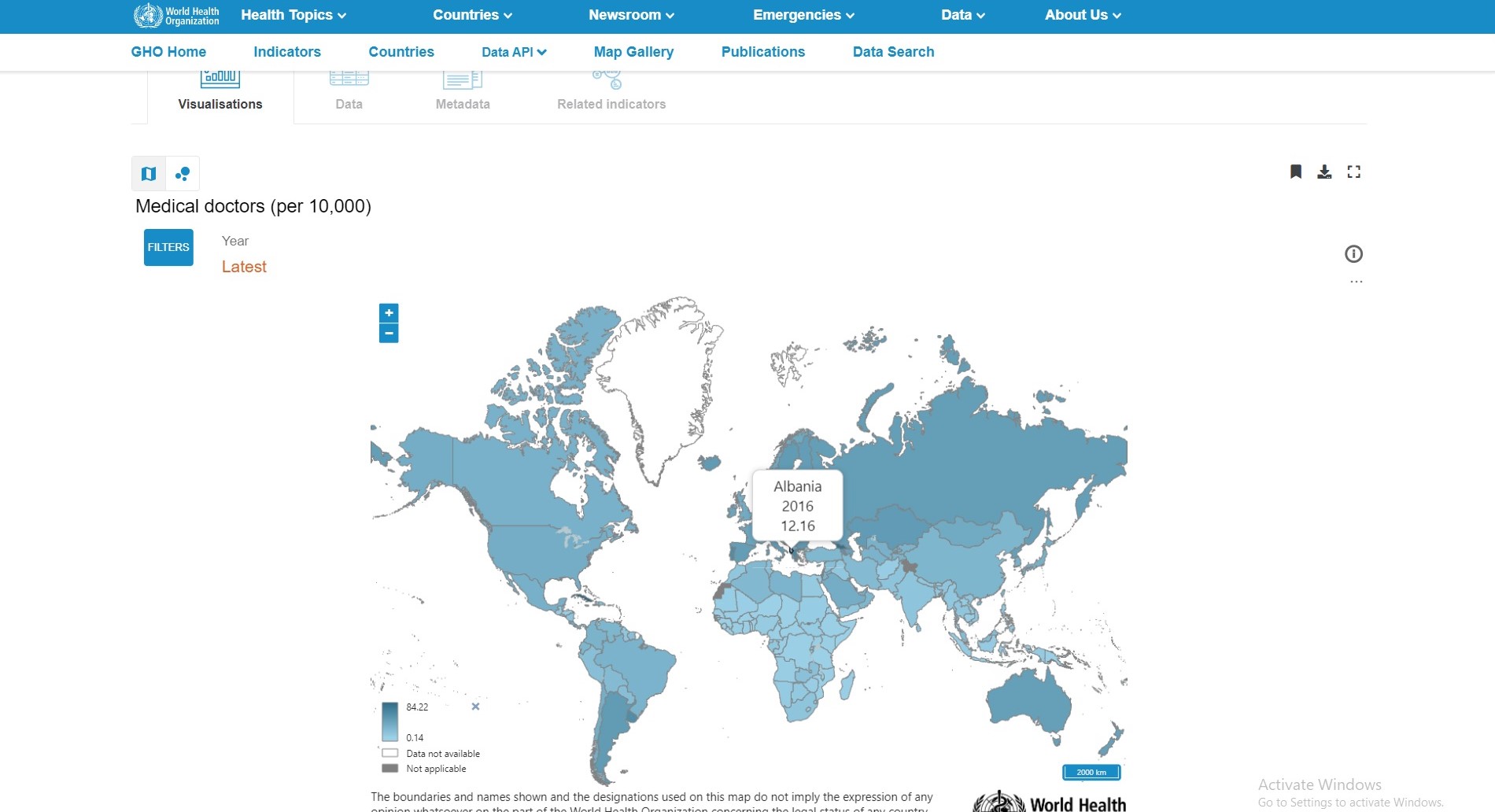Image resolution: width=1495 pixels, height=812 pixels.
Task: Download the visualisation
Action: click(x=1325, y=172)
